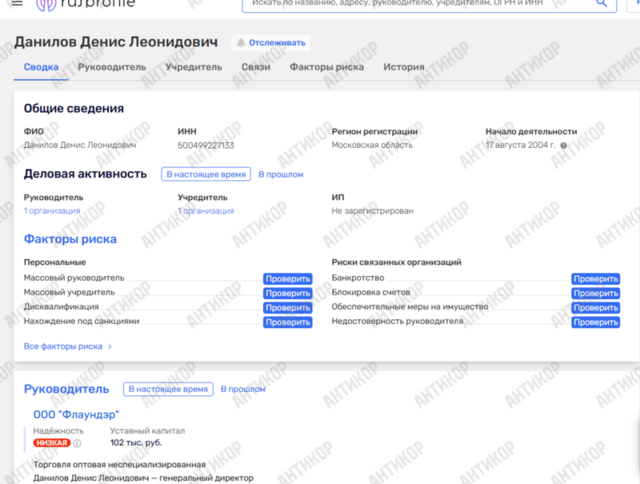Click the search magnifier icon

[602, 3]
